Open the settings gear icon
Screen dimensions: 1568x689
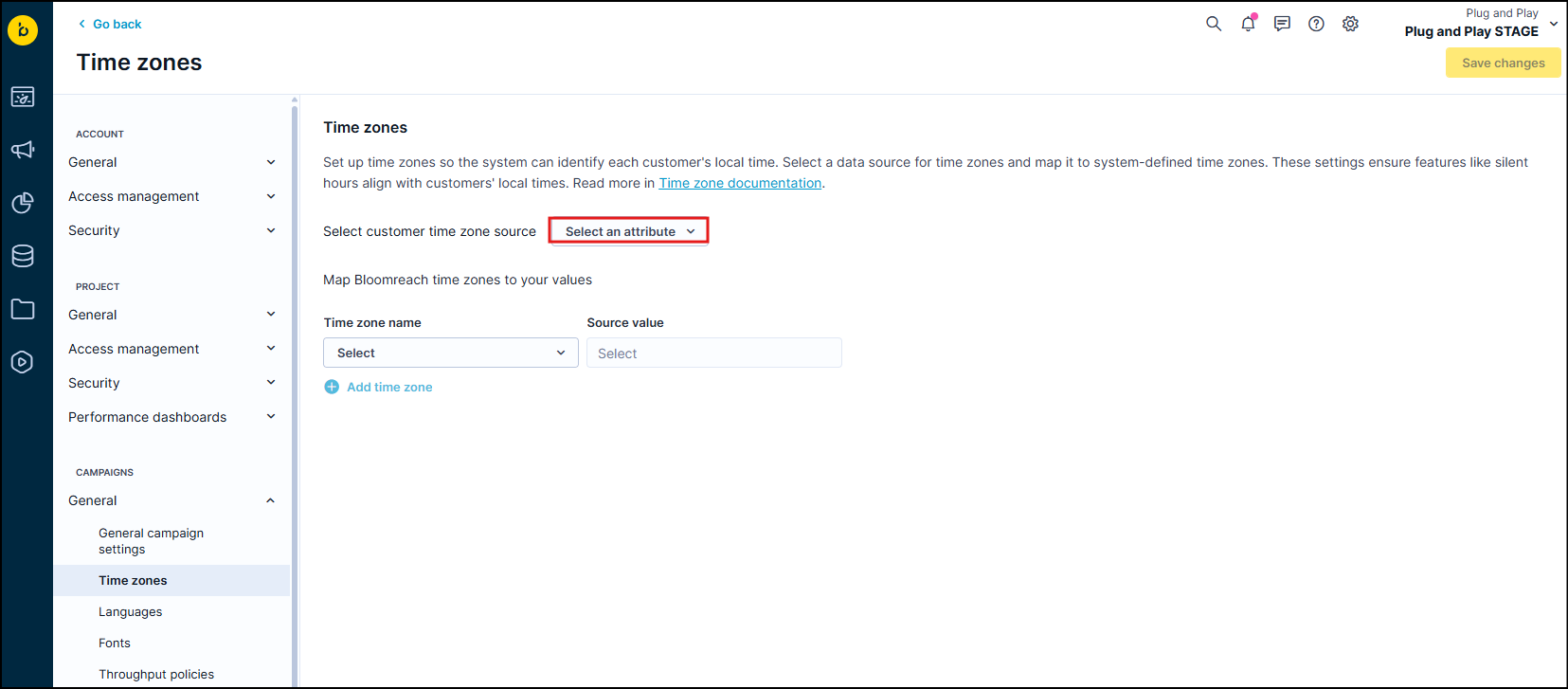[x=1350, y=24]
